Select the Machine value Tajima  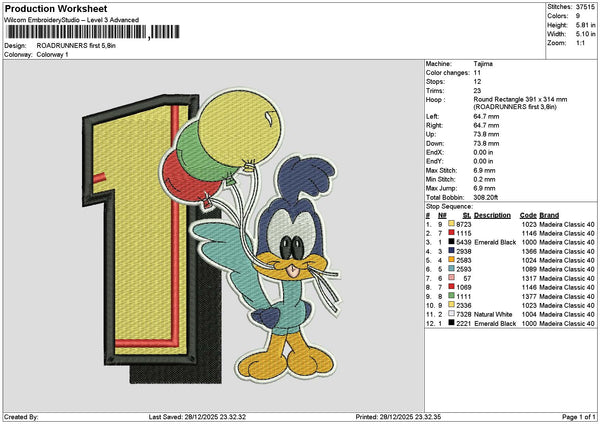[483, 64]
